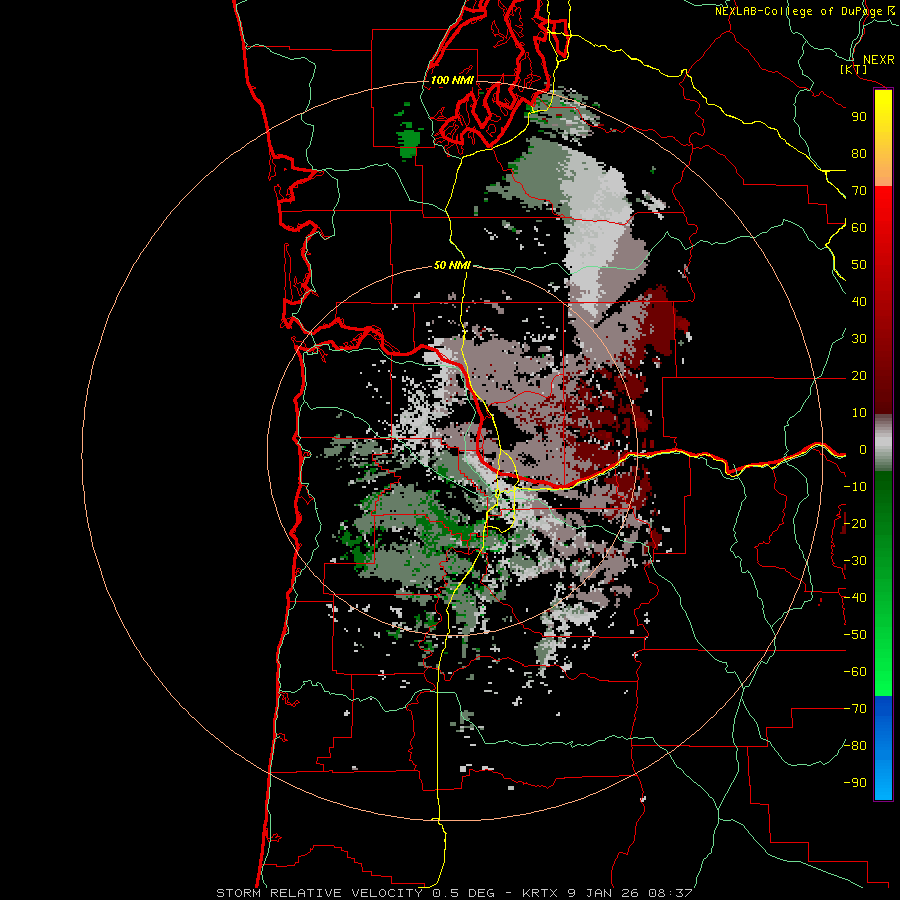Click the "KRTX 9 JAN 26 08:37" timestamp text

[607, 893]
